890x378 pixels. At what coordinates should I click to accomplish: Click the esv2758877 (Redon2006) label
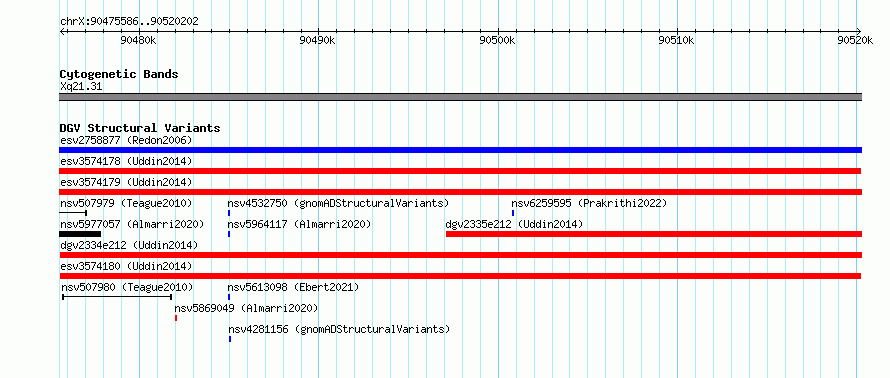pos(126,140)
